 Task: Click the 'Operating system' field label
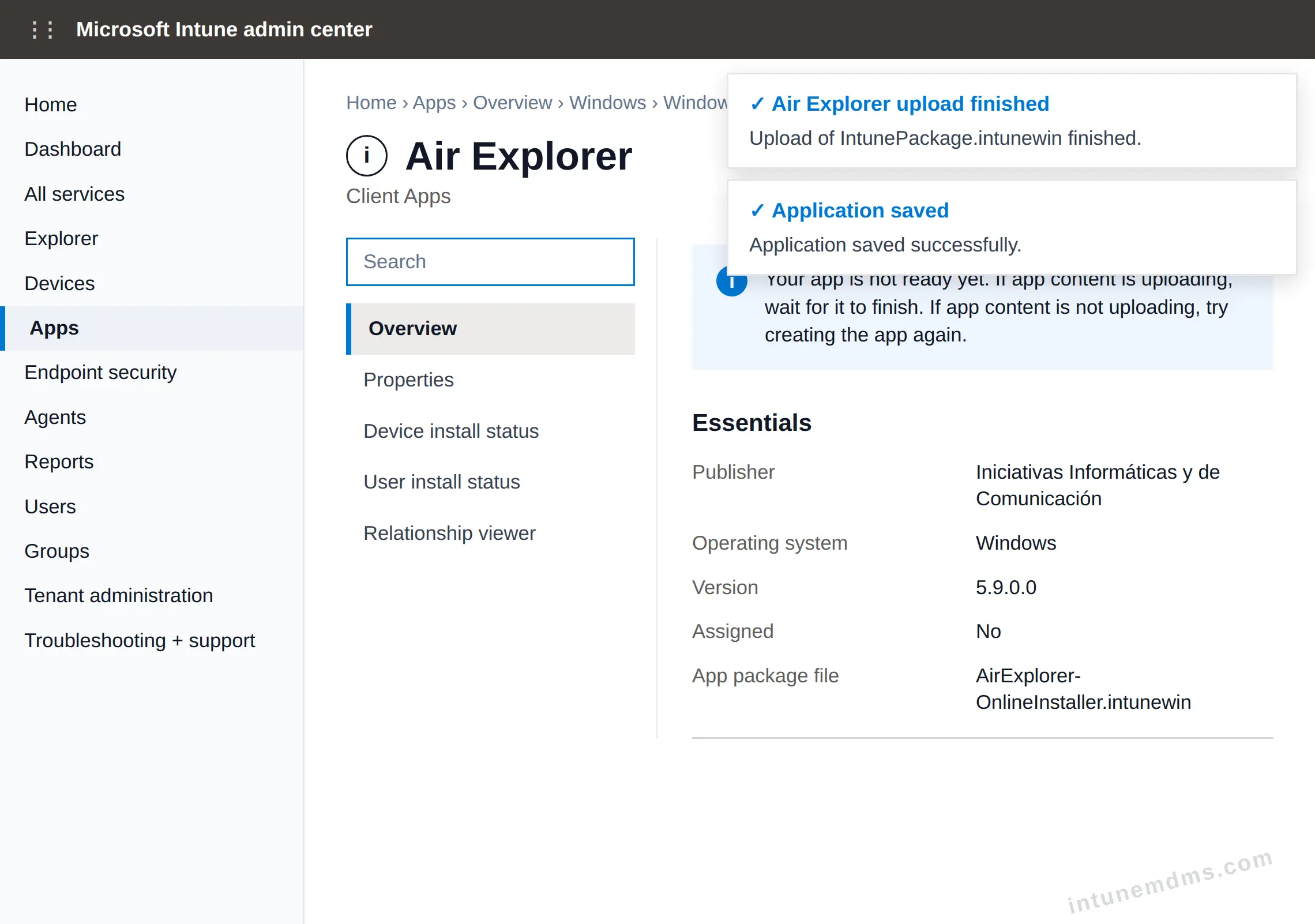(x=769, y=543)
